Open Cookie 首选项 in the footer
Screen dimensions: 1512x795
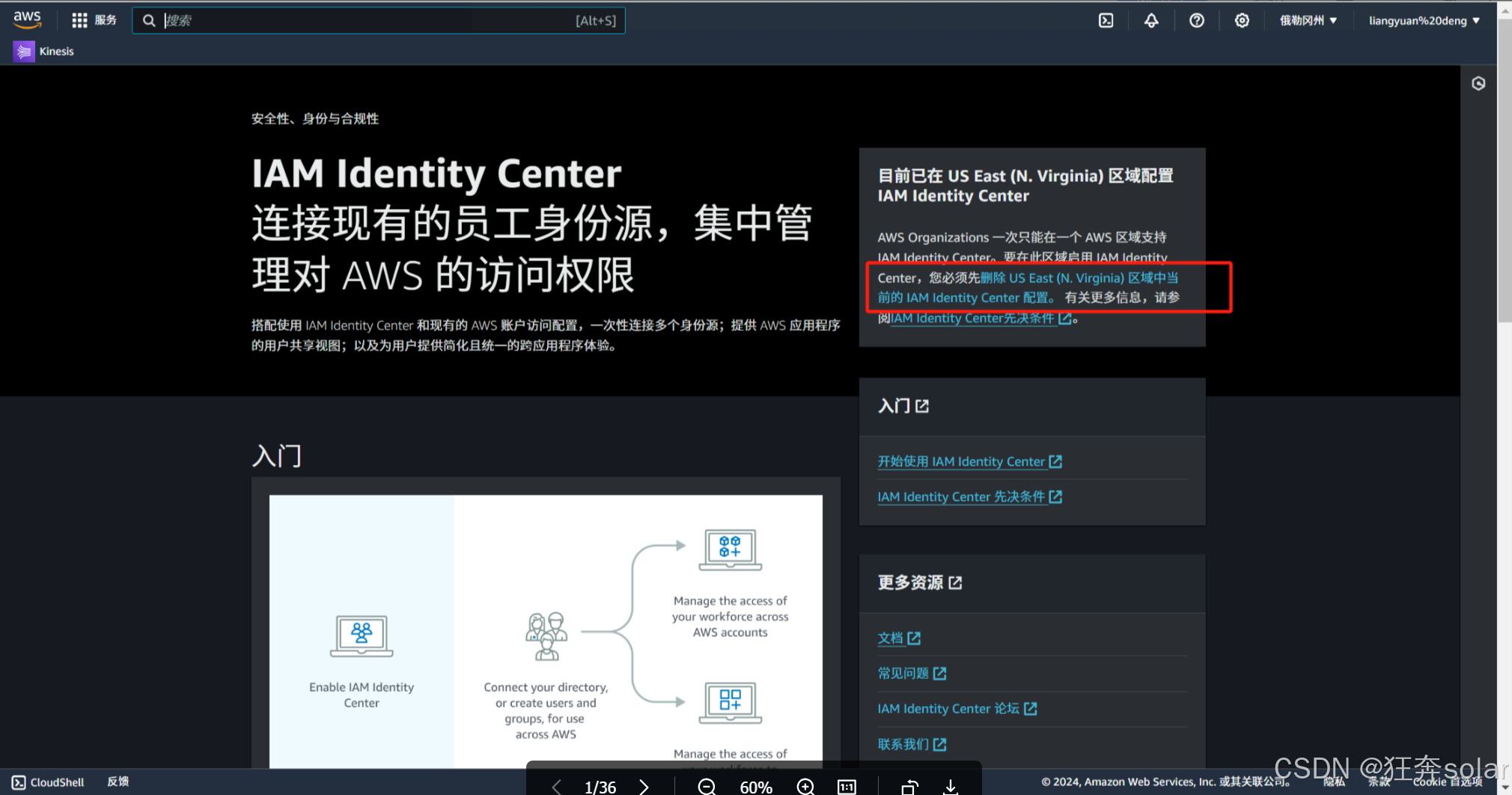(1448, 782)
